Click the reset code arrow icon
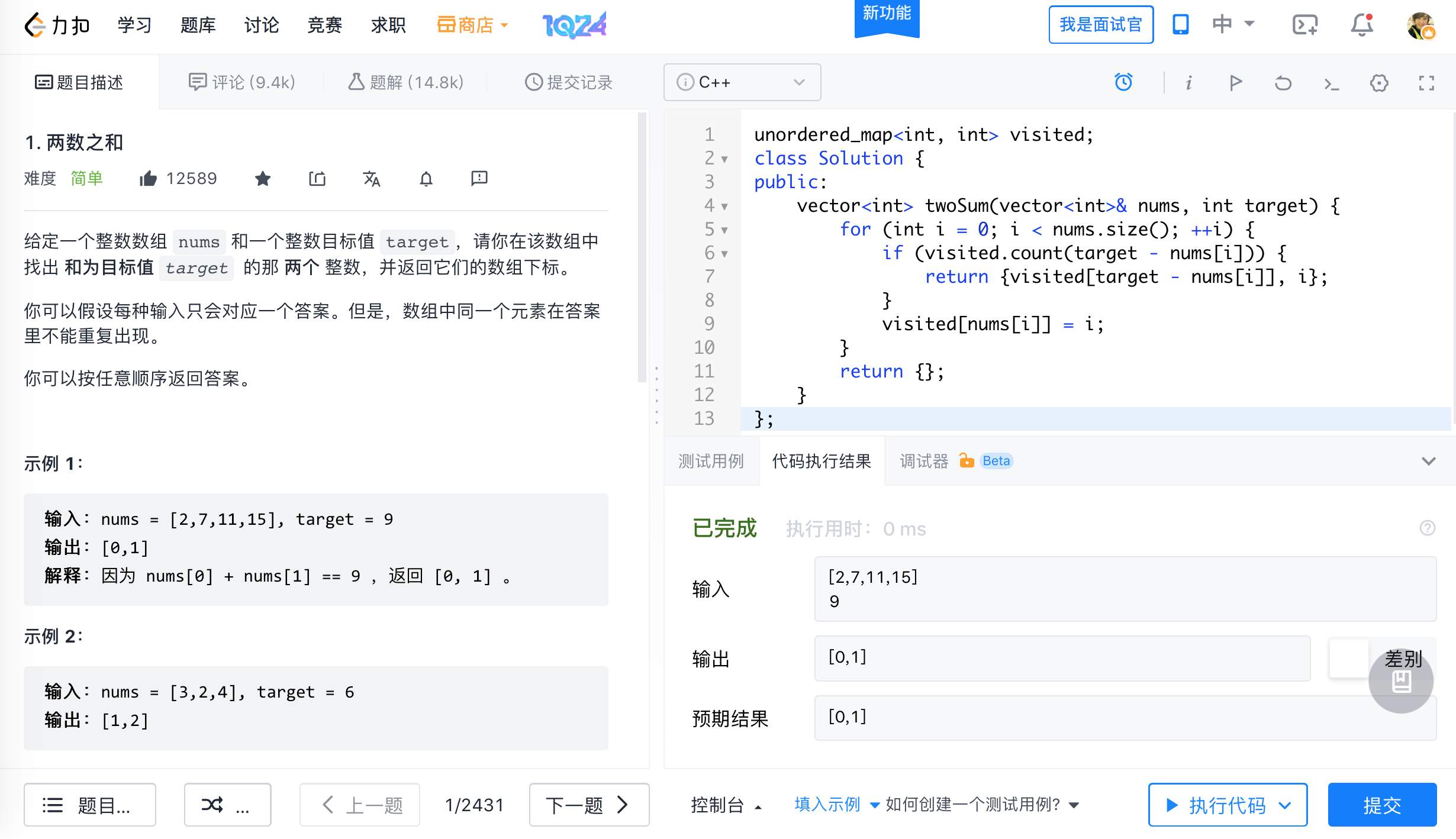 coord(1283,83)
